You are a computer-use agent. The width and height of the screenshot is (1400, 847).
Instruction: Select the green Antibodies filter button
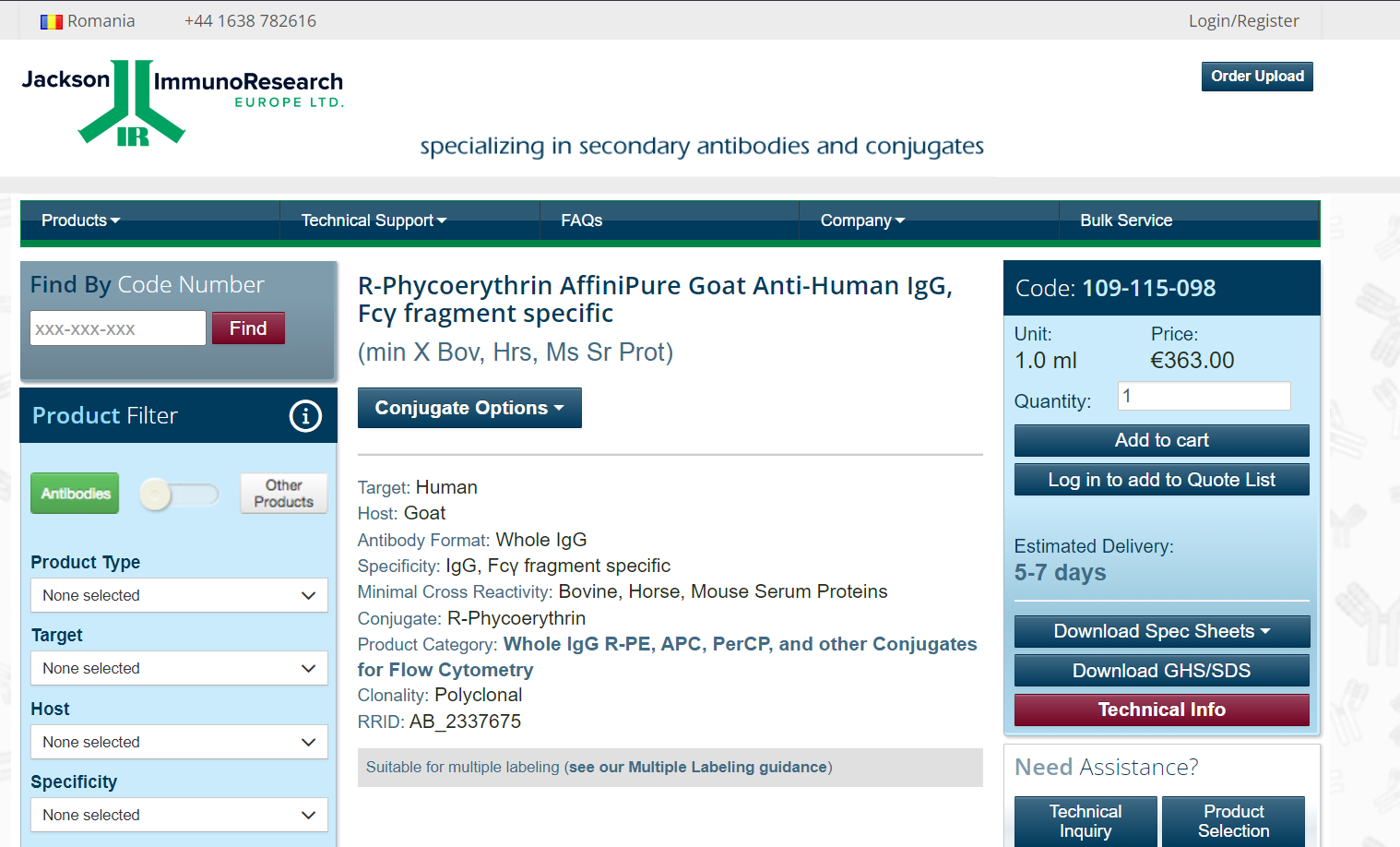(x=75, y=494)
